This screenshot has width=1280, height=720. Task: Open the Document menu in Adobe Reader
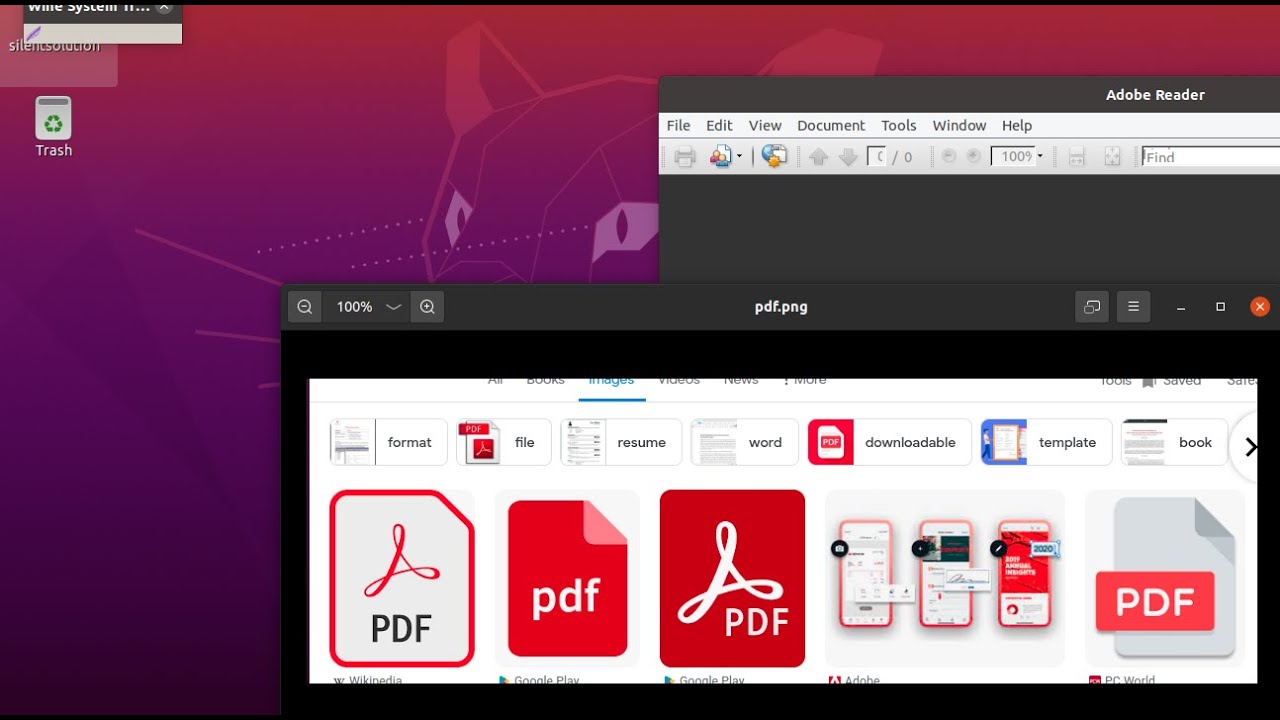click(x=831, y=125)
